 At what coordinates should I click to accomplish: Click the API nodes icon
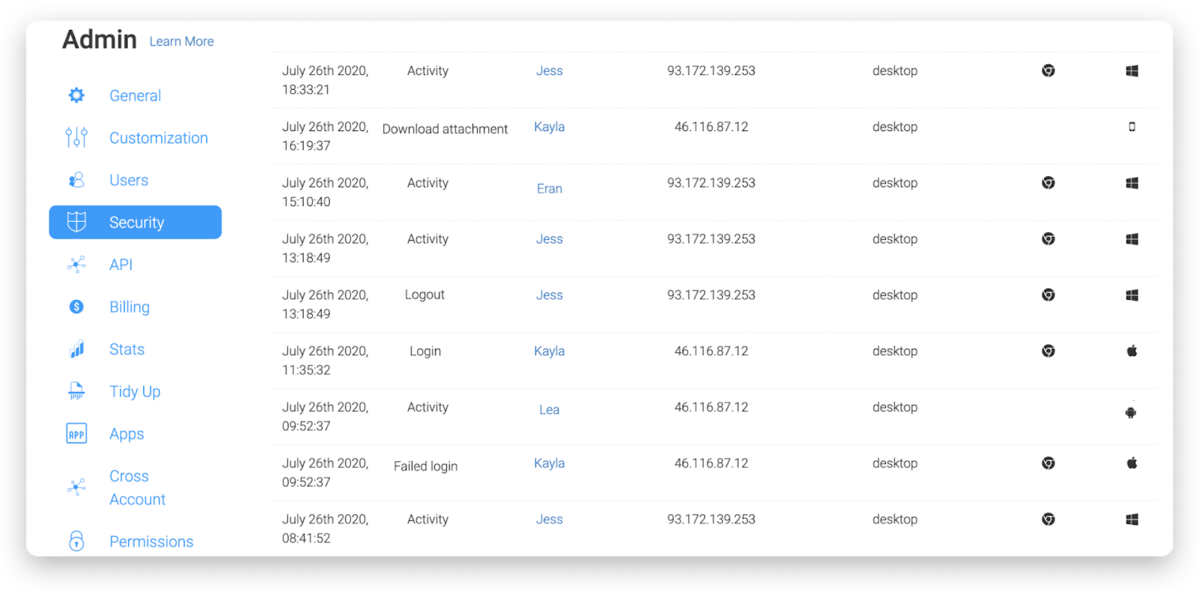pos(76,265)
